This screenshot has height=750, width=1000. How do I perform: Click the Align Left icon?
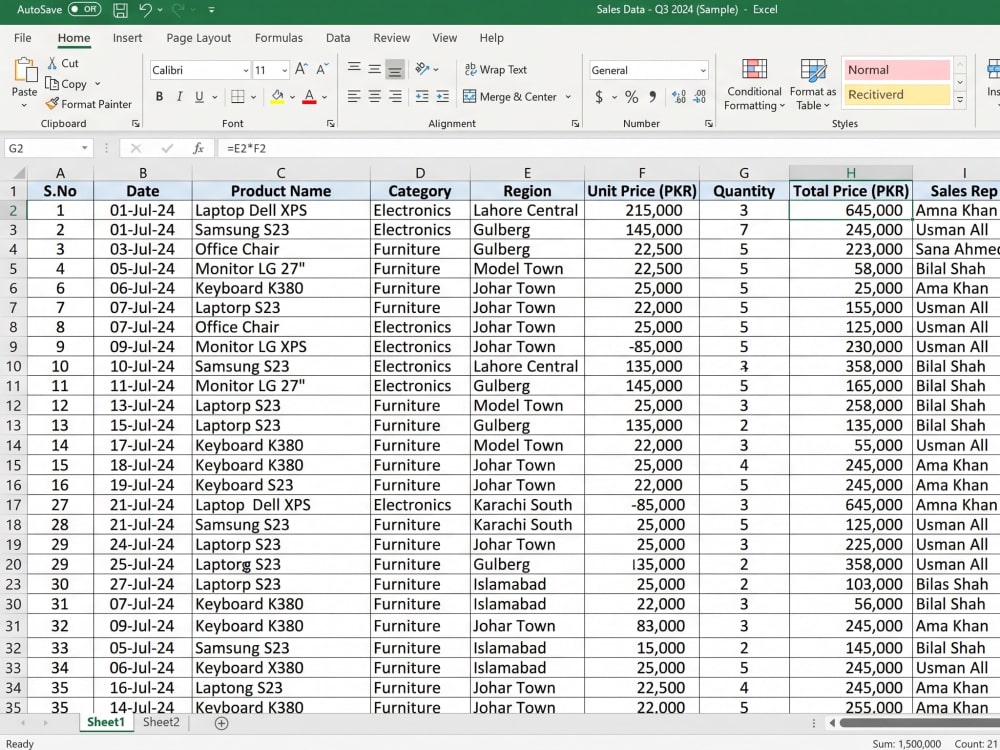coord(354,96)
